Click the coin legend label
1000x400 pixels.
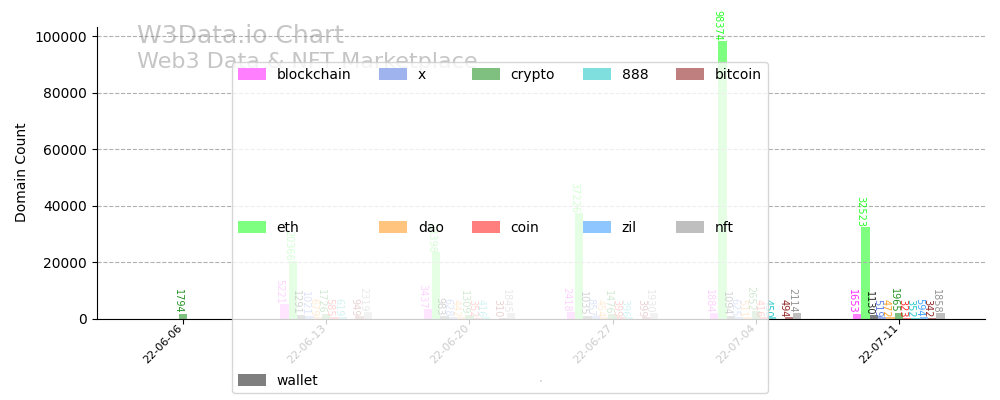(525, 227)
